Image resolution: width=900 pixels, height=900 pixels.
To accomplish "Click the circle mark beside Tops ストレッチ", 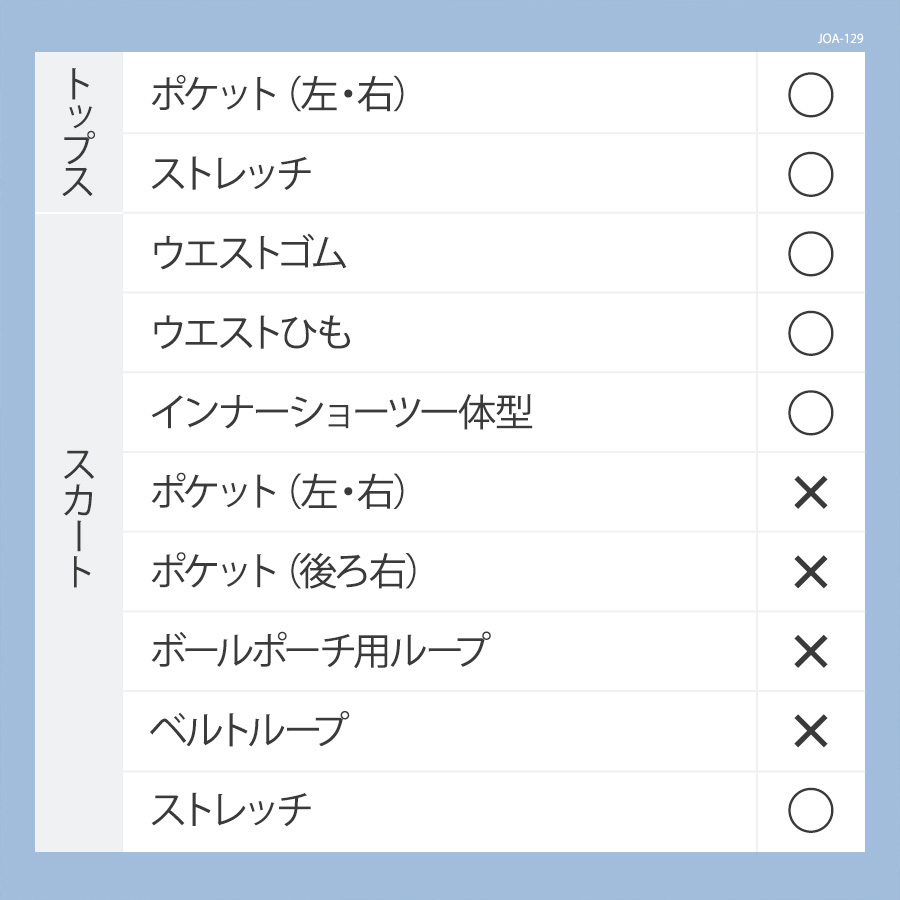I will (x=810, y=174).
